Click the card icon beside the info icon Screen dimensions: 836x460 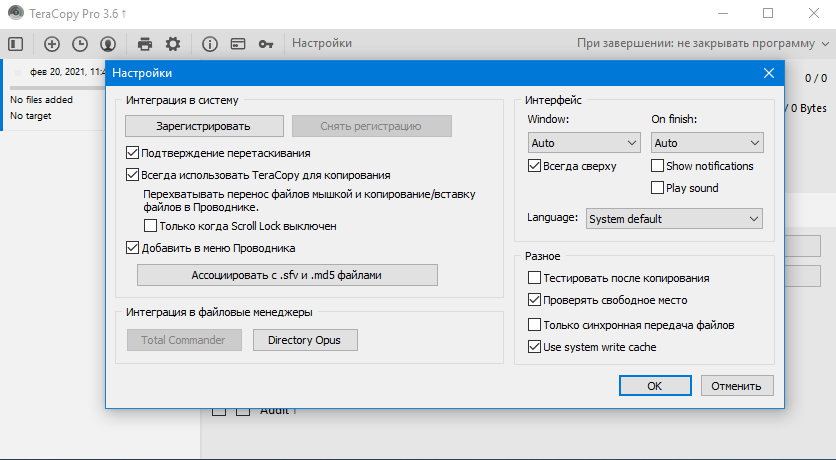tap(238, 44)
